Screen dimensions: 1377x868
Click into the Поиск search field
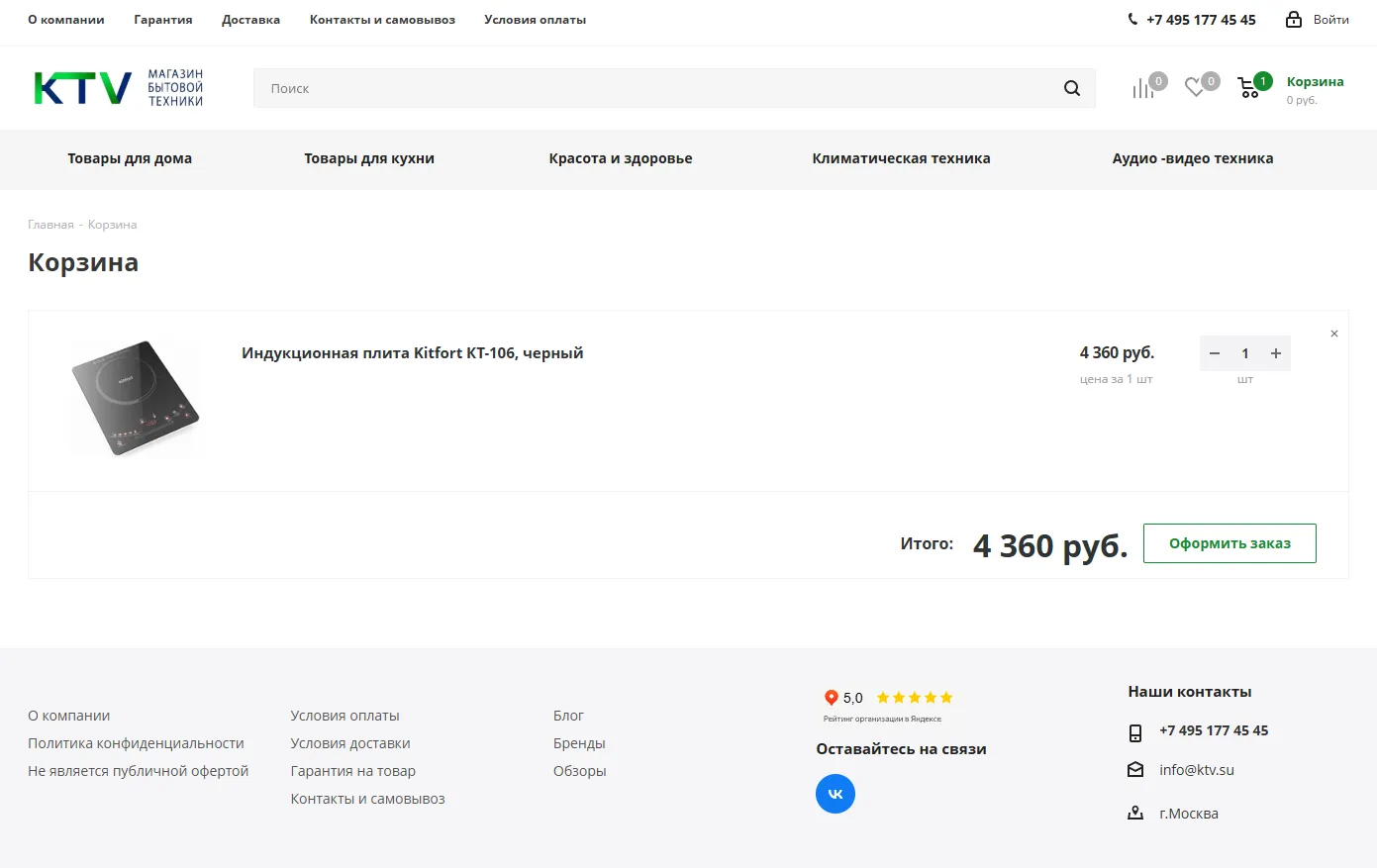tap(653, 88)
